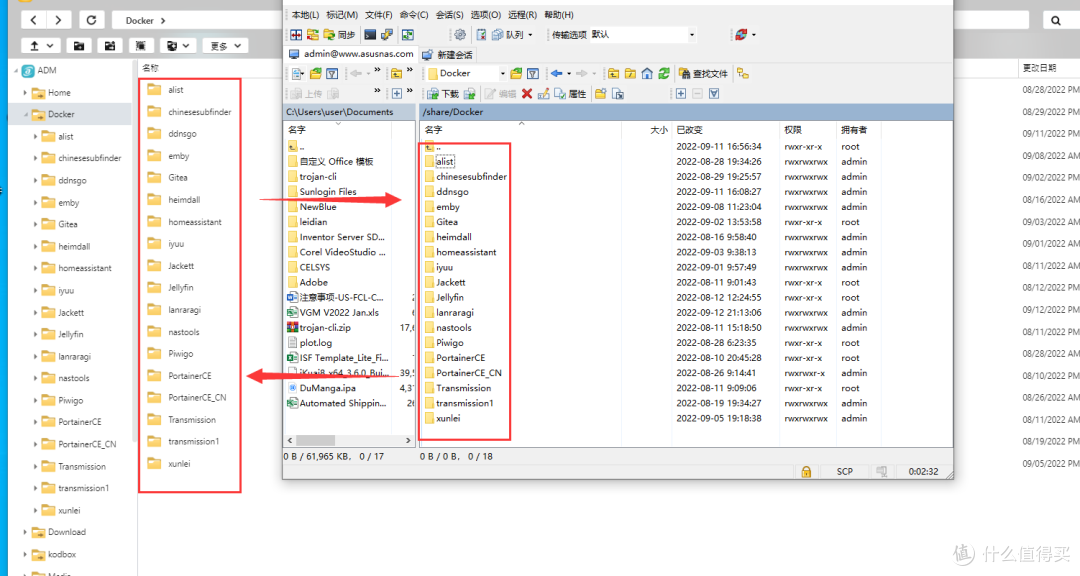Open the 帮助(H) menu
The width and height of the screenshot is (1080, 576).
(559, 14)
